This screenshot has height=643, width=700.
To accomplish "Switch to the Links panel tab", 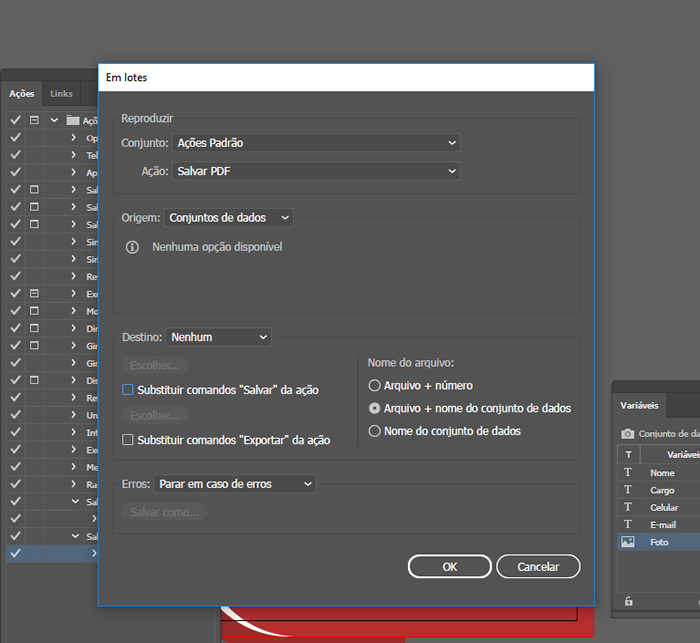I will [x=62, y=94].
